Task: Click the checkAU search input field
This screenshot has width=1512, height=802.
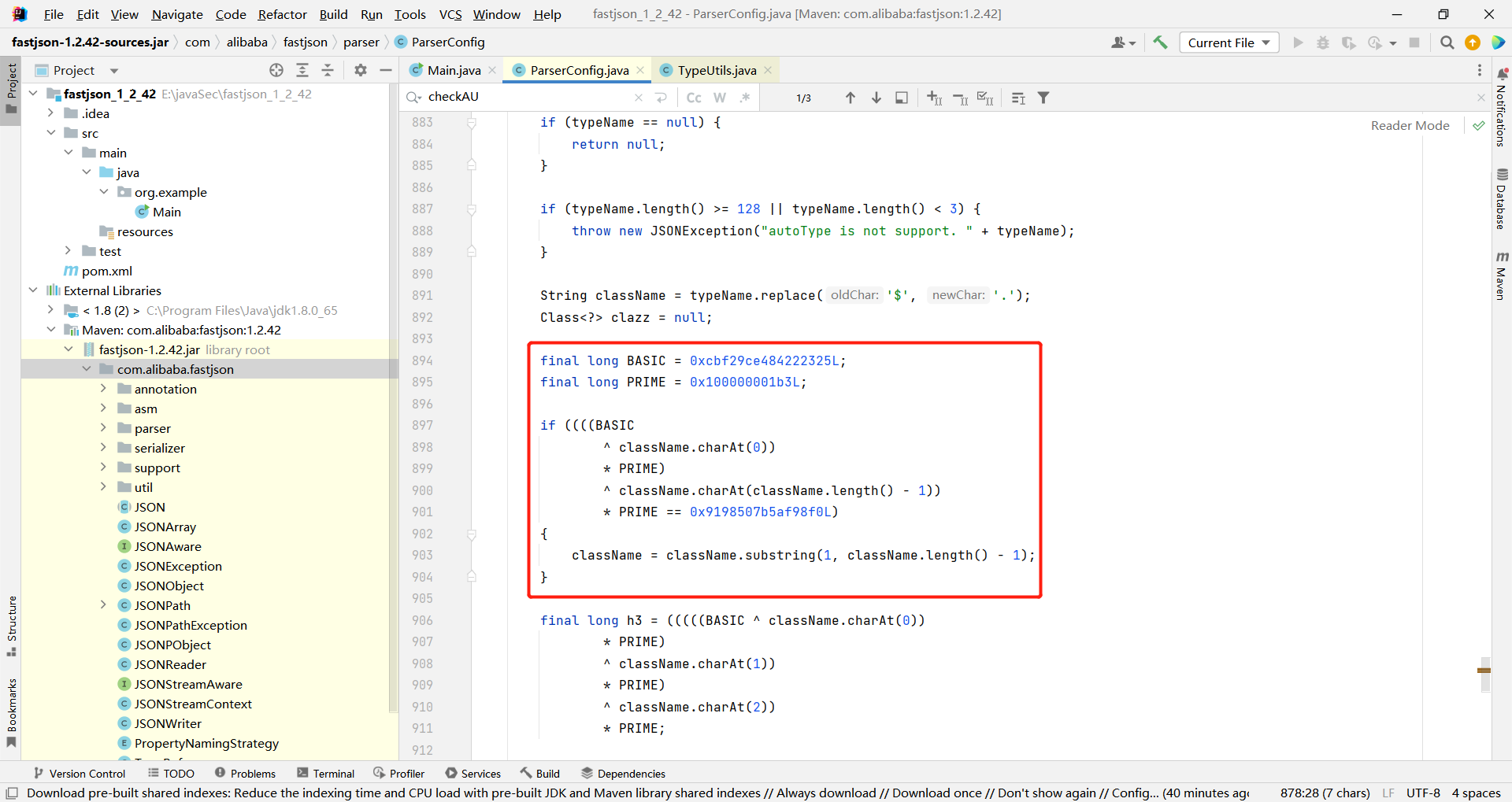Action: pos(528,98)
